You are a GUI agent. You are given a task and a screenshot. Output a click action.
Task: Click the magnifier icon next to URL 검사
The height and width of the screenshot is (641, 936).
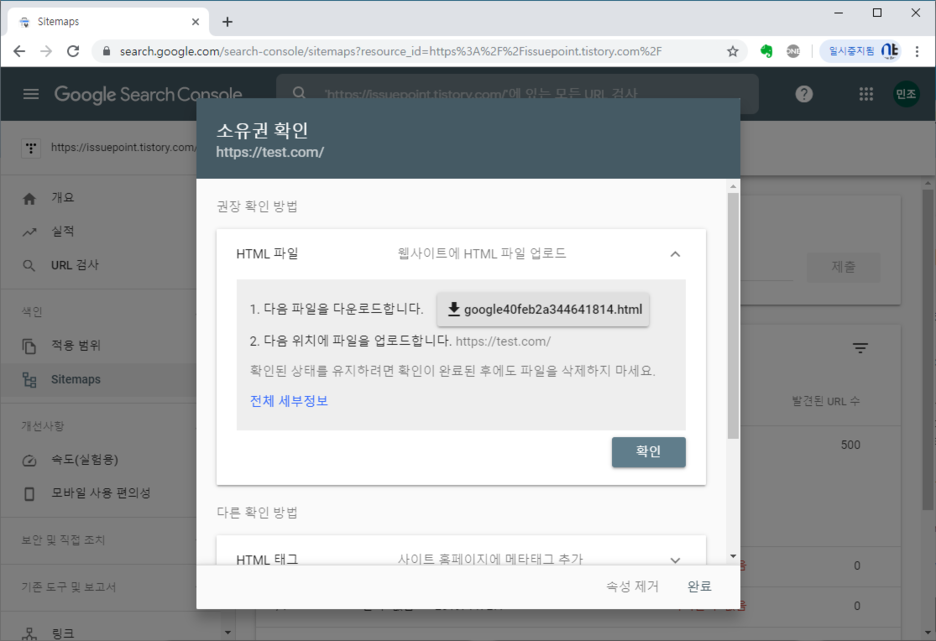[29, 266]
